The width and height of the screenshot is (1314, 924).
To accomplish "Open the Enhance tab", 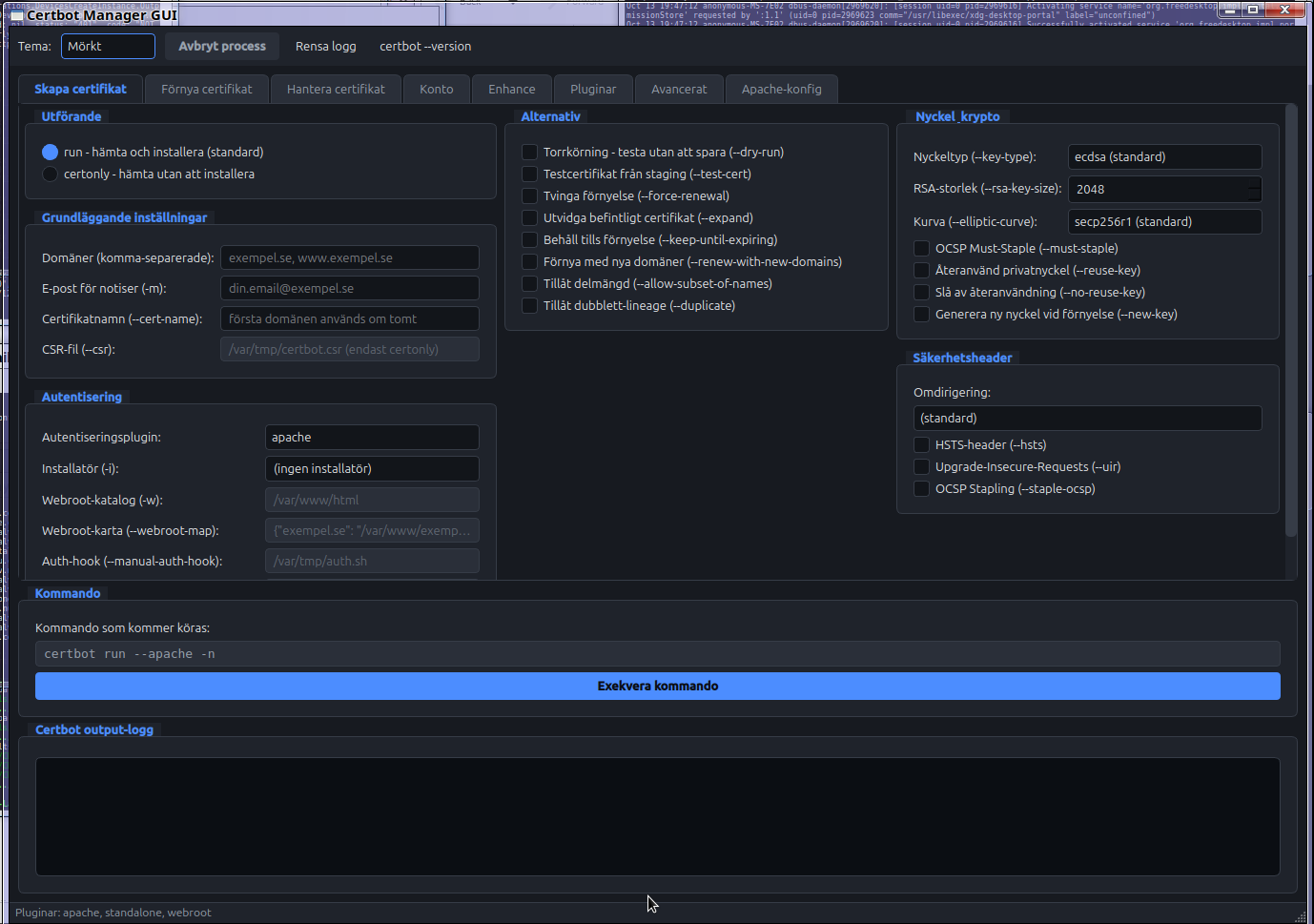I will pos(512,89).
